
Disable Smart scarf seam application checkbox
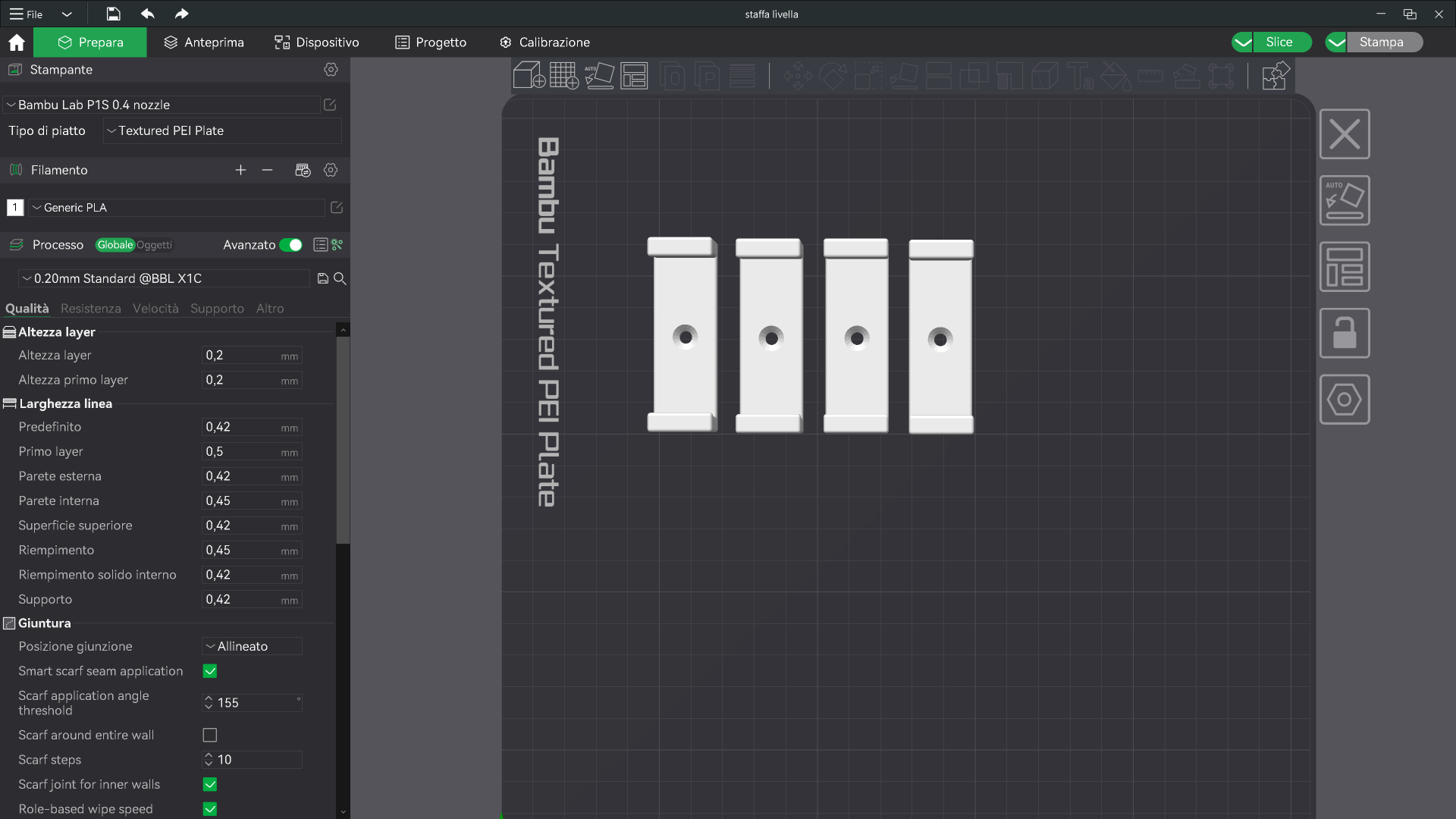click(x=210, y=671)
